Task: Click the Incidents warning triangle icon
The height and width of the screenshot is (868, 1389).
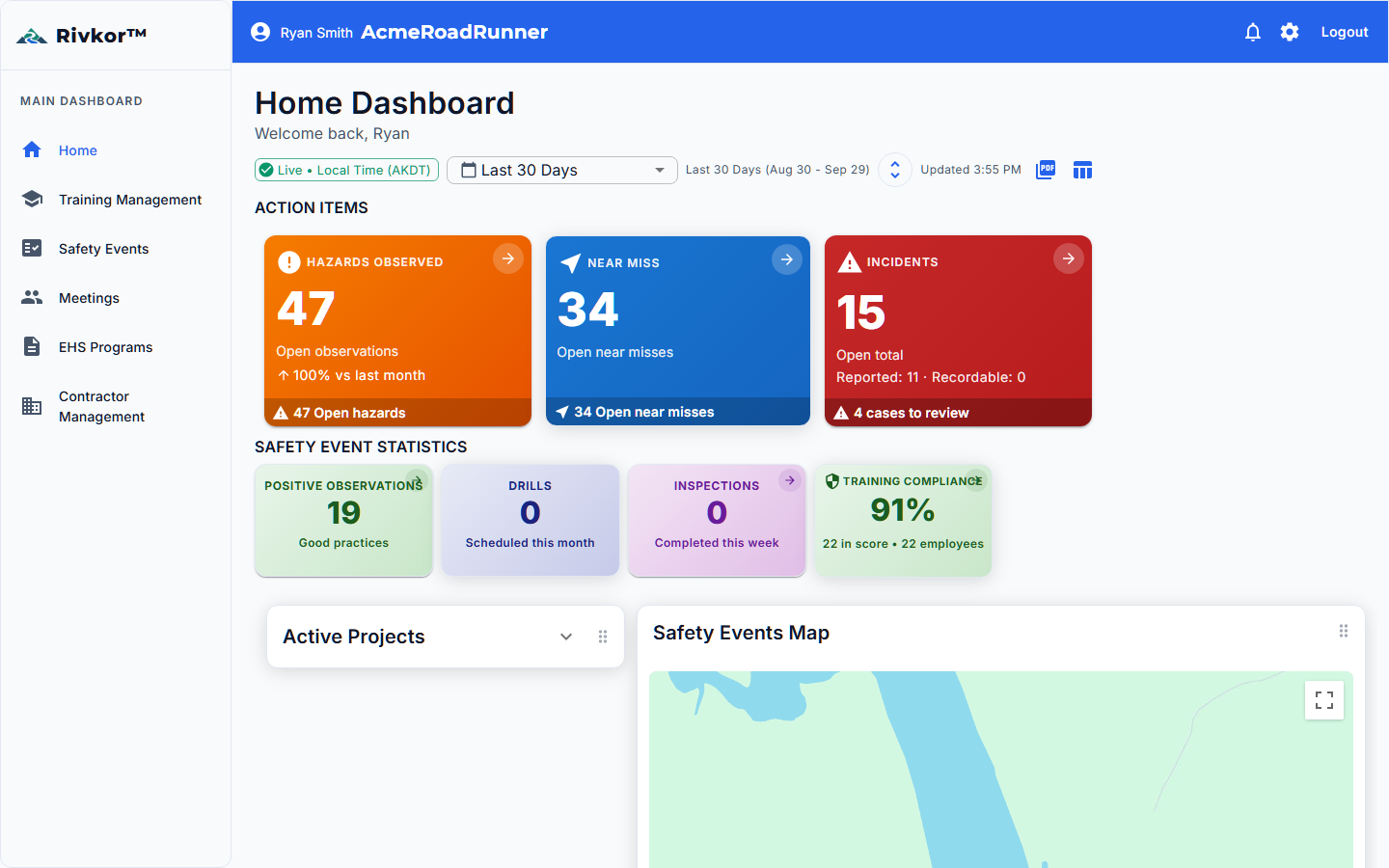Action: (x=849, y=261)
